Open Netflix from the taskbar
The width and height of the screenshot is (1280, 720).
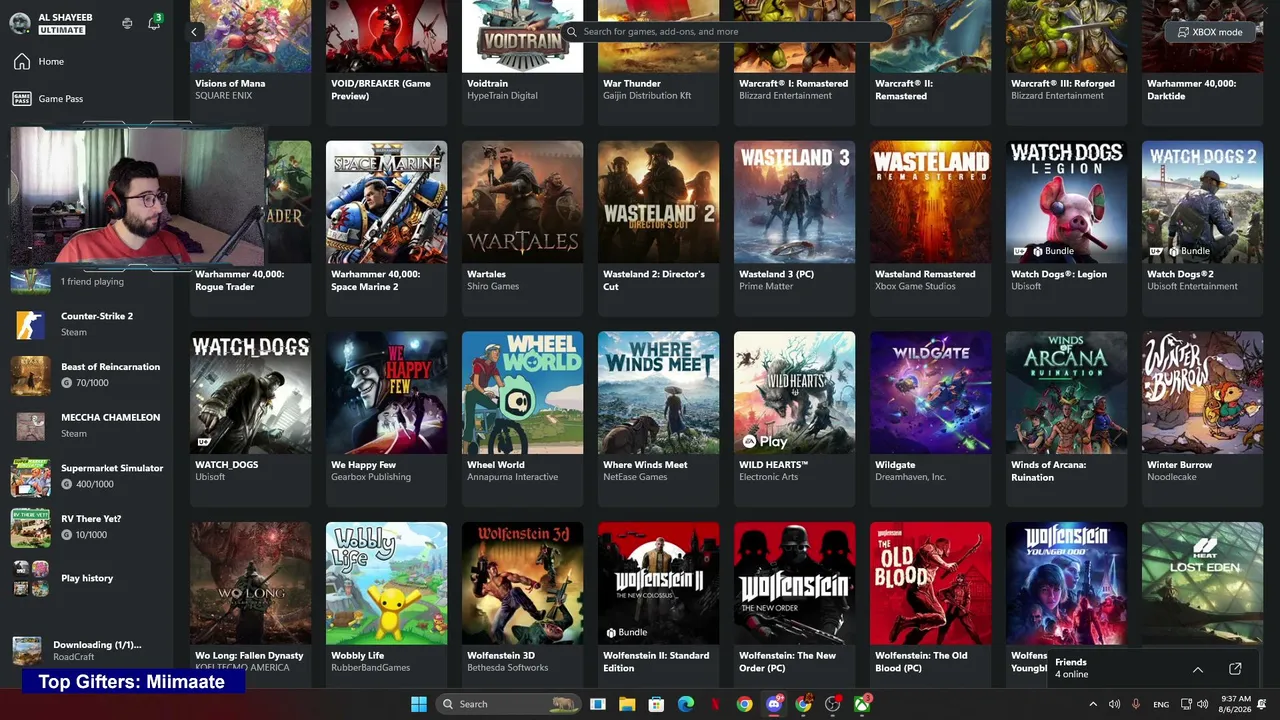(x=715, y=704)
